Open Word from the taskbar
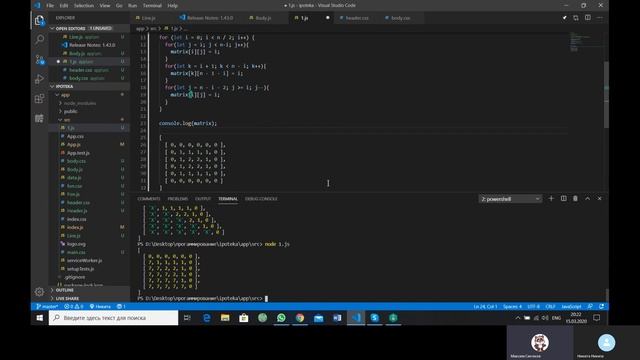Image resolution: width=640 pixels, height=360 pixels. 337,318
